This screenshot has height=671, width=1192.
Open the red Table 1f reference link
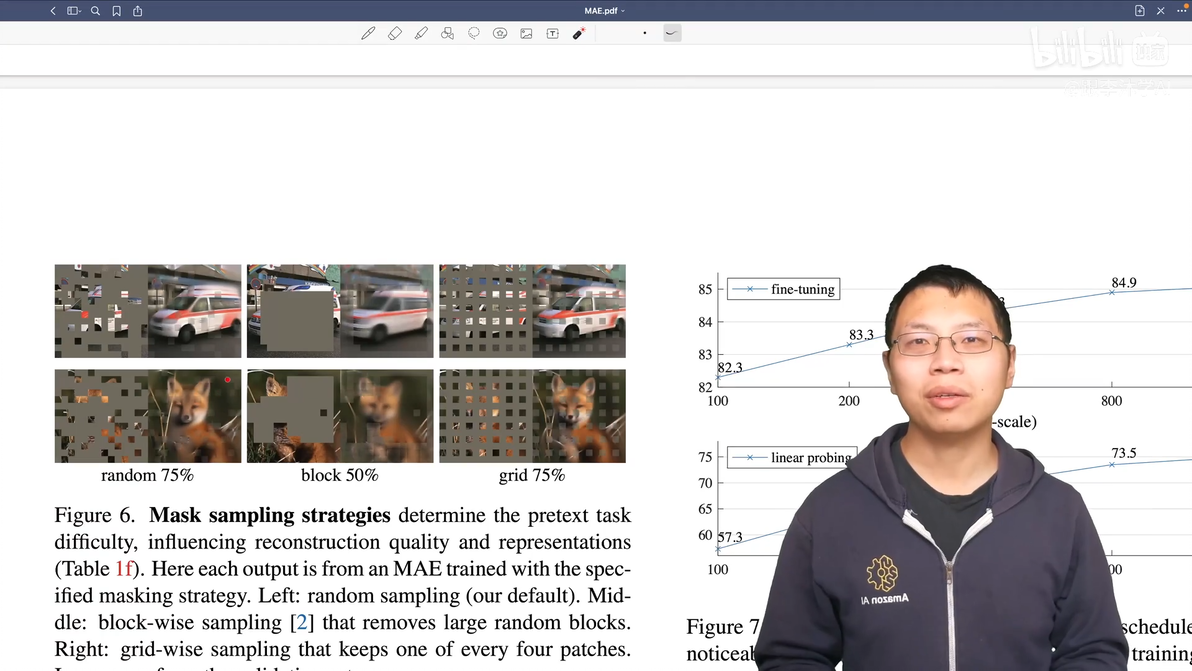[123, 568]
